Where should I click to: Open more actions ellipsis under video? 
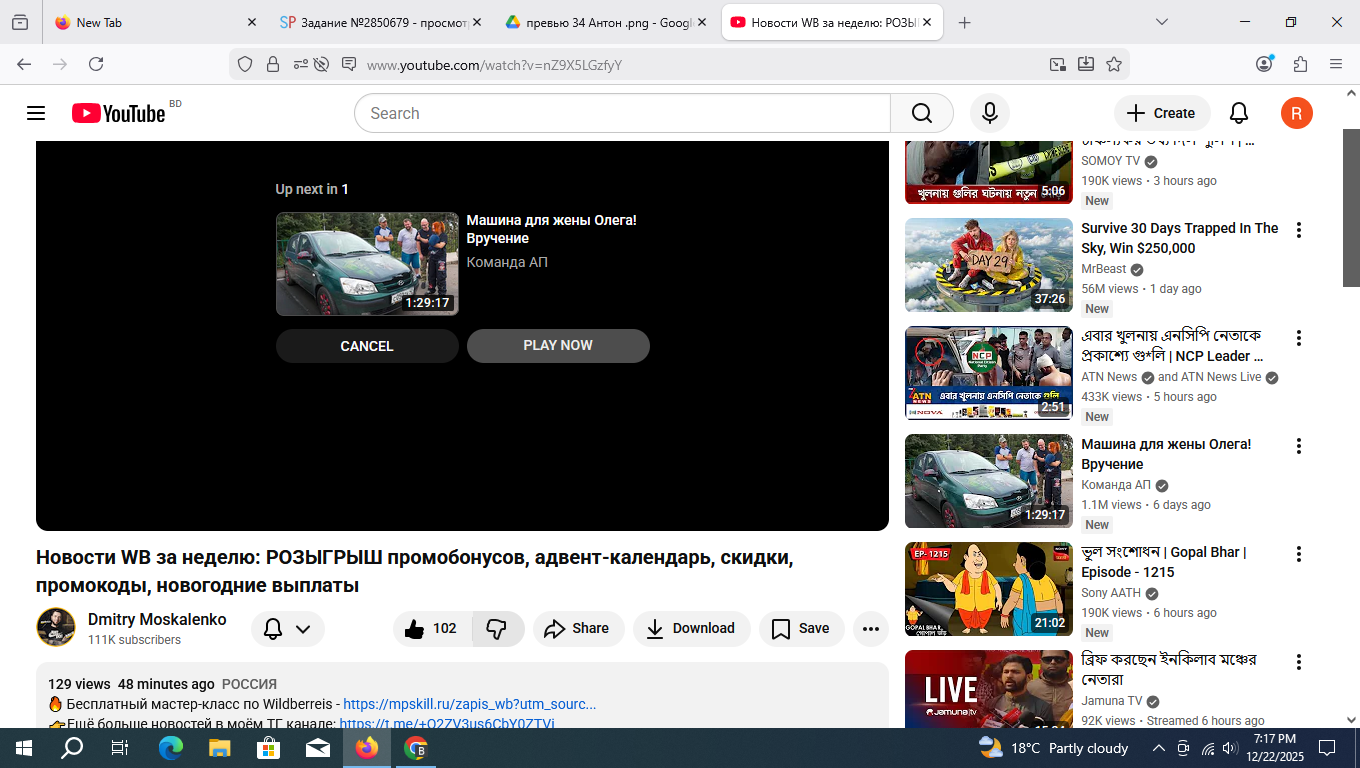pos(871,629)
